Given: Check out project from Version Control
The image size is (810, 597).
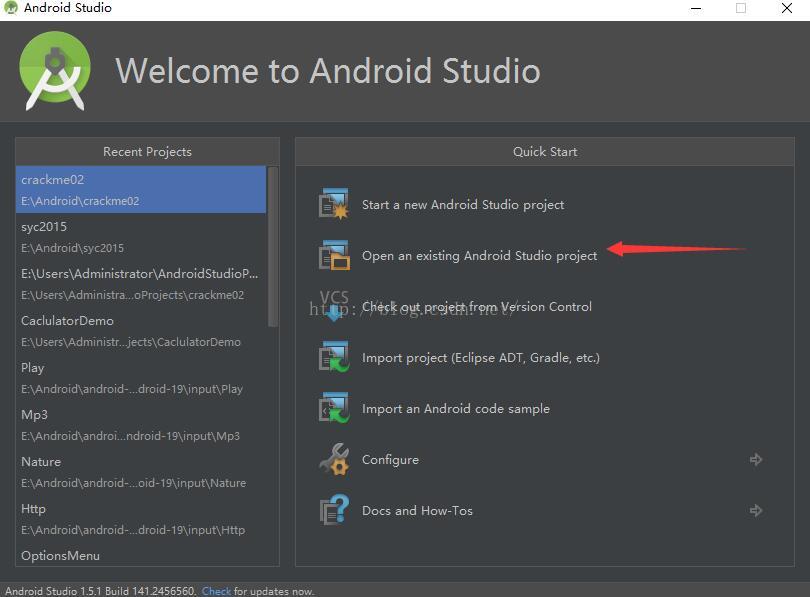Looking at the screenshot, I should [x=477, y=307].
